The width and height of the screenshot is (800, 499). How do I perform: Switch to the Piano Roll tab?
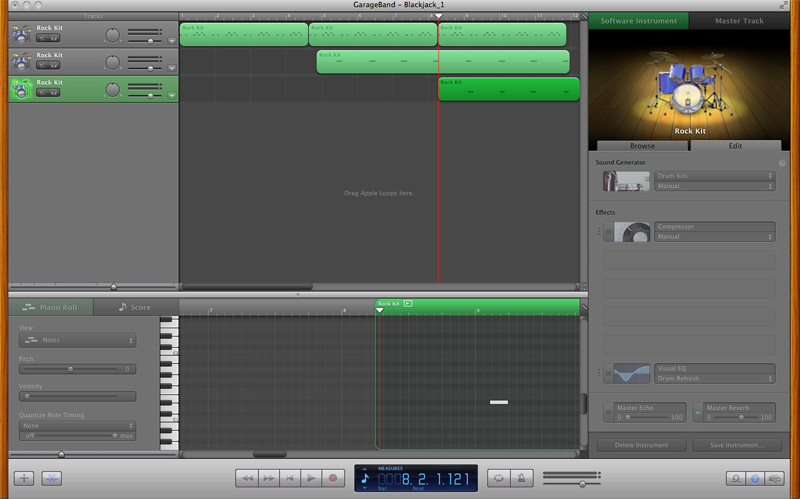click(51, 307)
